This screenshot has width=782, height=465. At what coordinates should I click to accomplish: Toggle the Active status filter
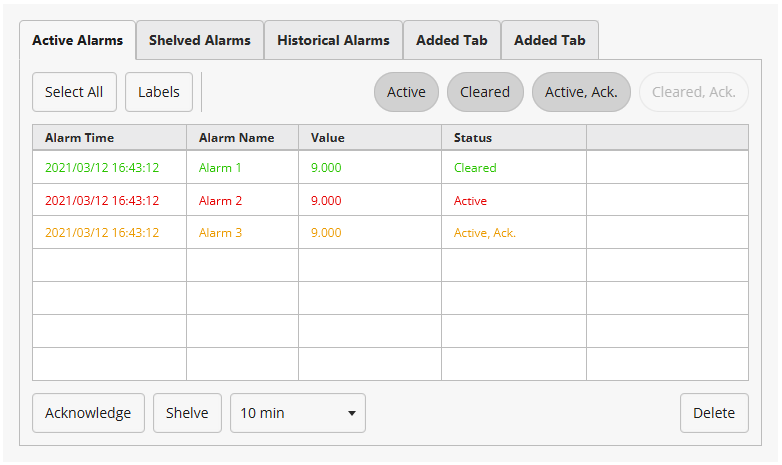406,92
